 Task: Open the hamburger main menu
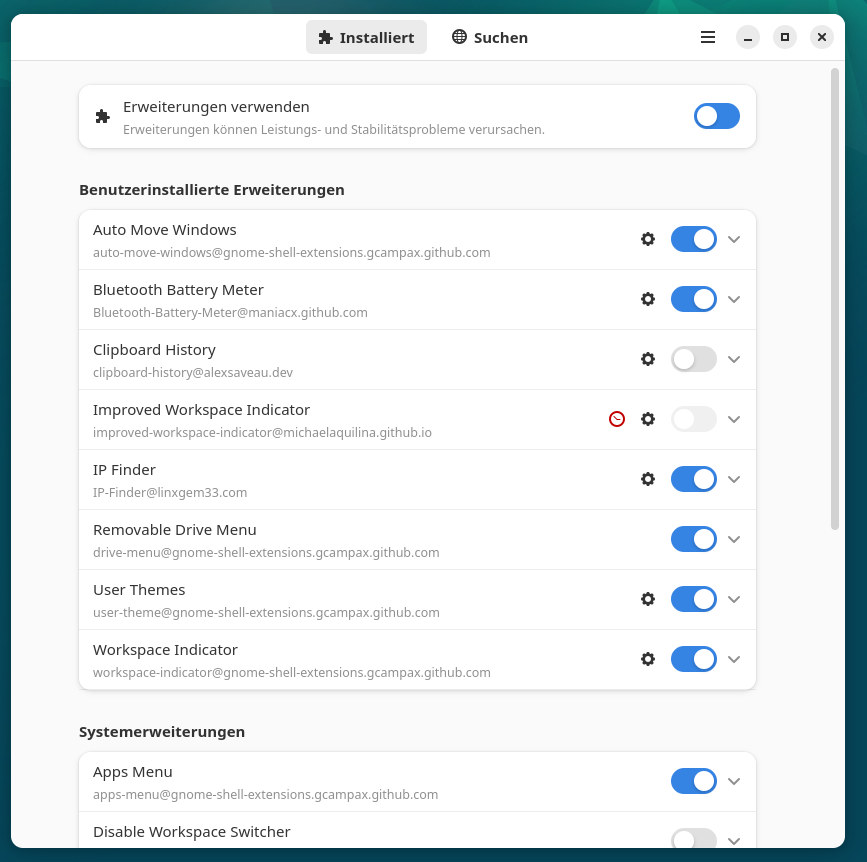click(708, 38)
